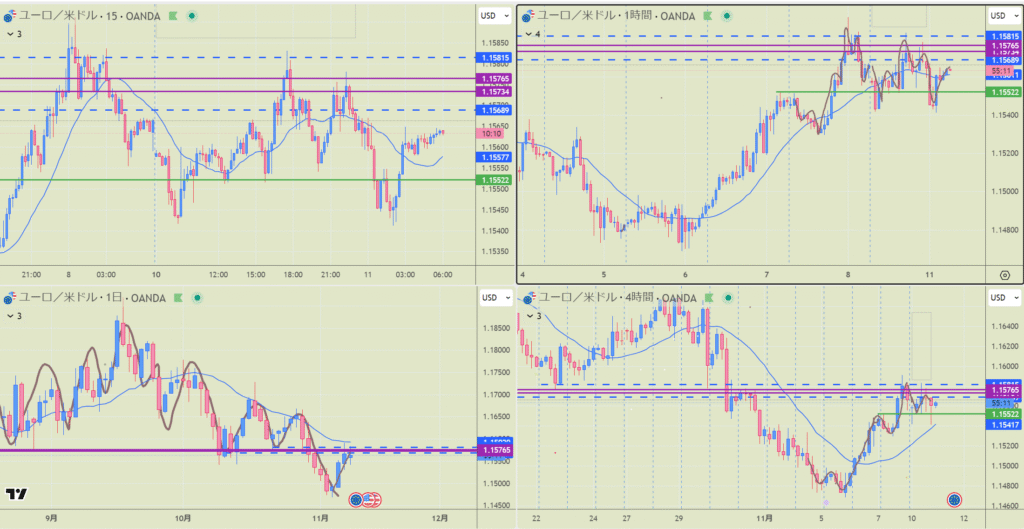Click the US flag economic event icon on daily chart

pos(372,498)
